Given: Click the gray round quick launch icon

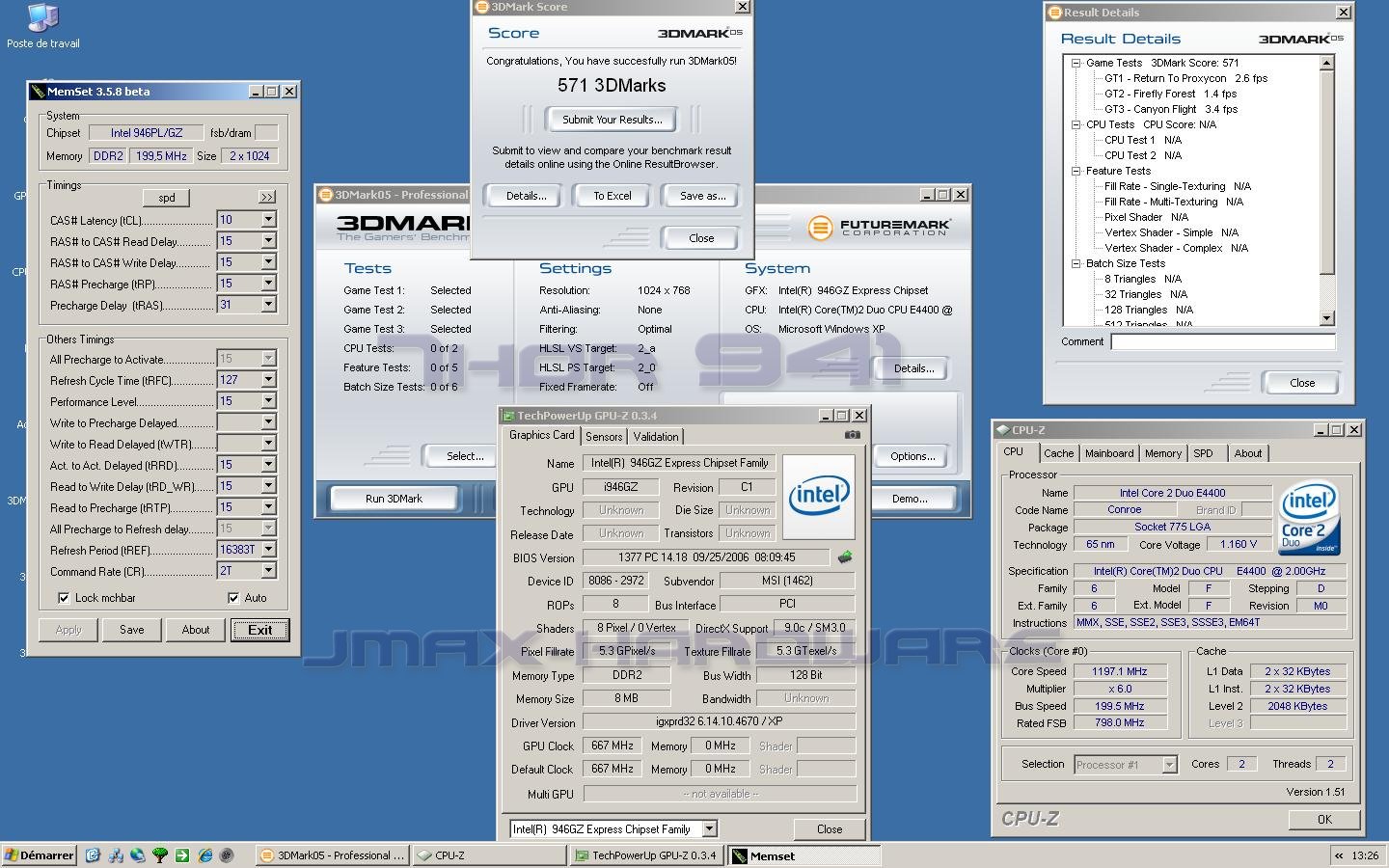Looking at the screenshot, I should coord(227,854).
